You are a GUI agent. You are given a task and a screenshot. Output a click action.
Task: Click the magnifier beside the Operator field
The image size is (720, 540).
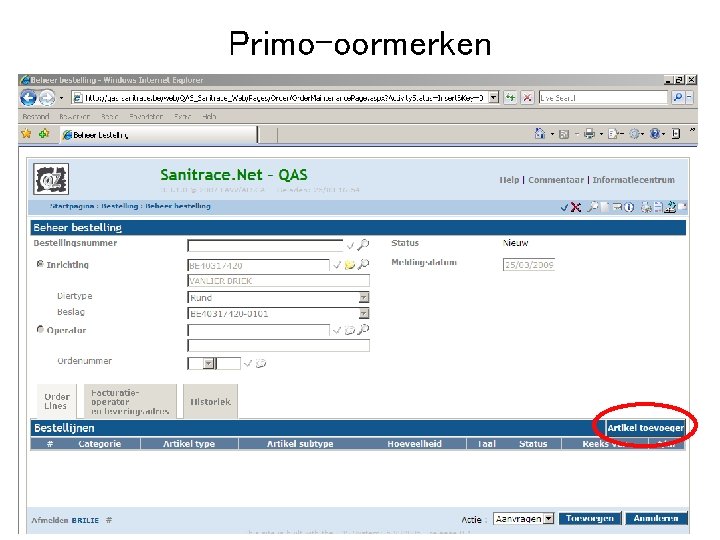(x=363, y=329)
